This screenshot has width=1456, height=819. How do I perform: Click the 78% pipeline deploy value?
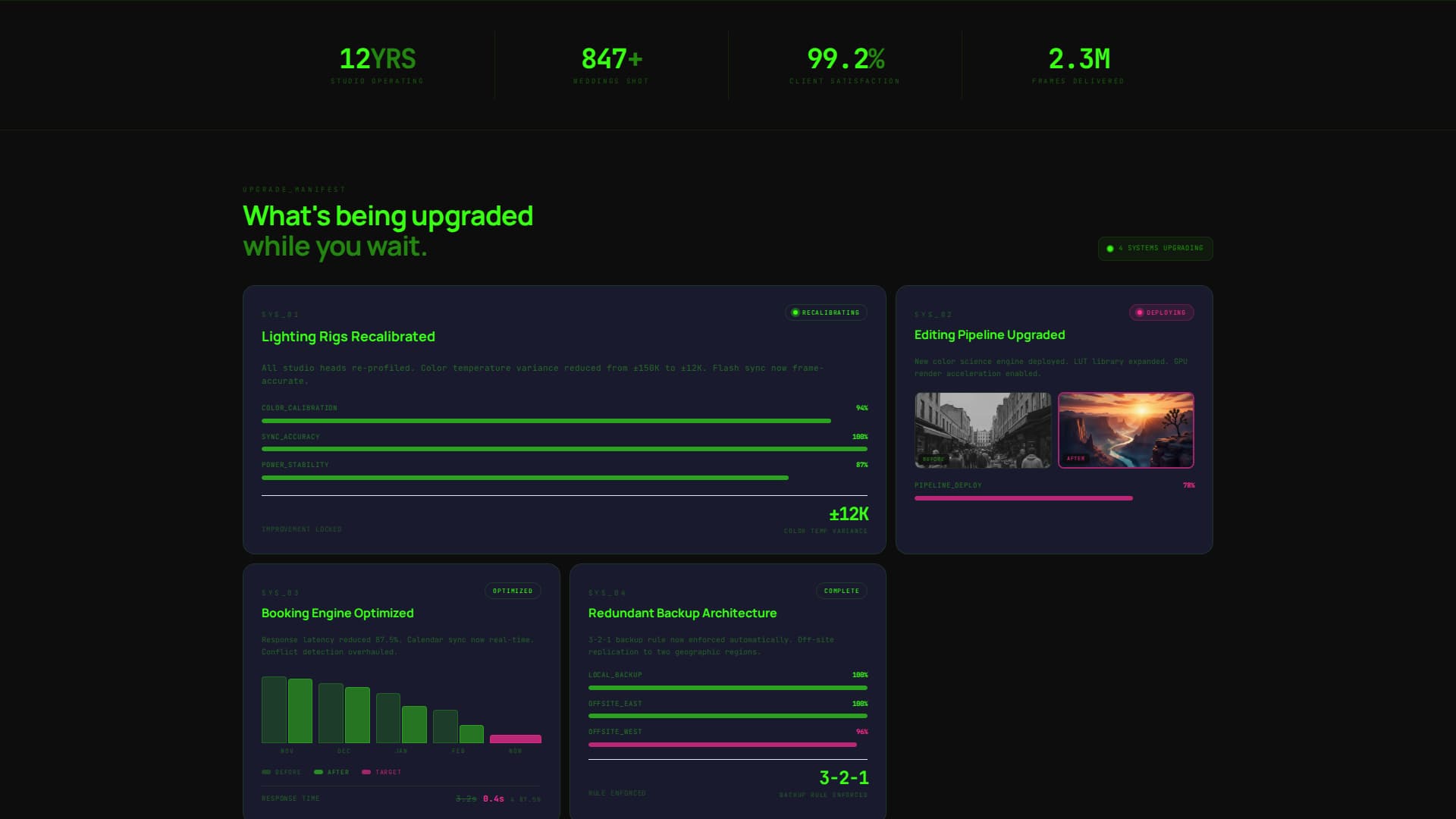[x=1188, y=485]
